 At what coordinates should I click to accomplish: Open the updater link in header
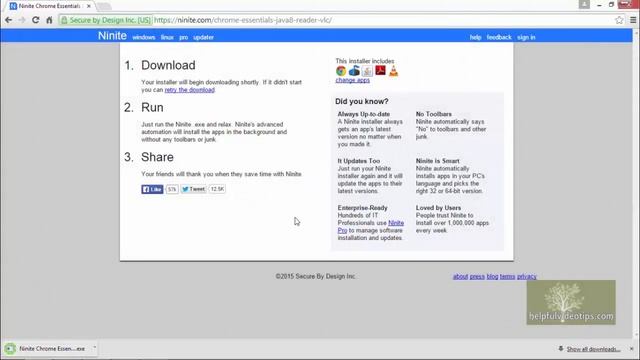[x=203, y=37]
